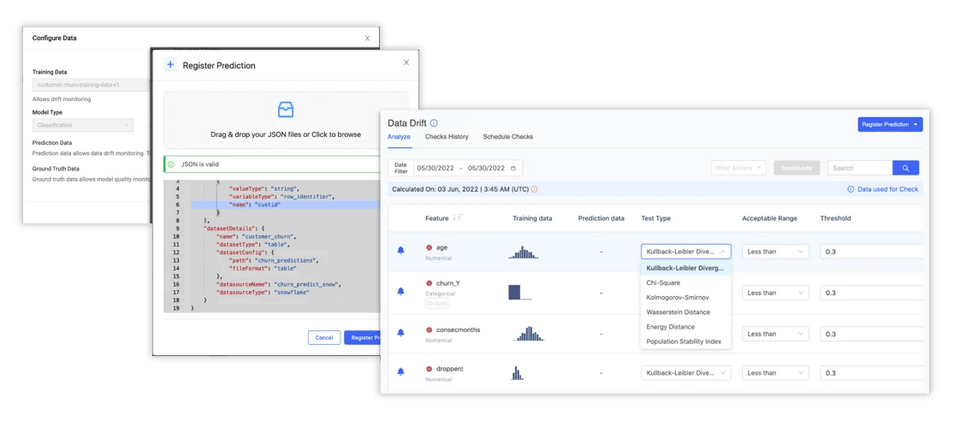This screenshot has height=428, width=960.
Task: Click the red status icon beside age
Action: pos(429,247)
